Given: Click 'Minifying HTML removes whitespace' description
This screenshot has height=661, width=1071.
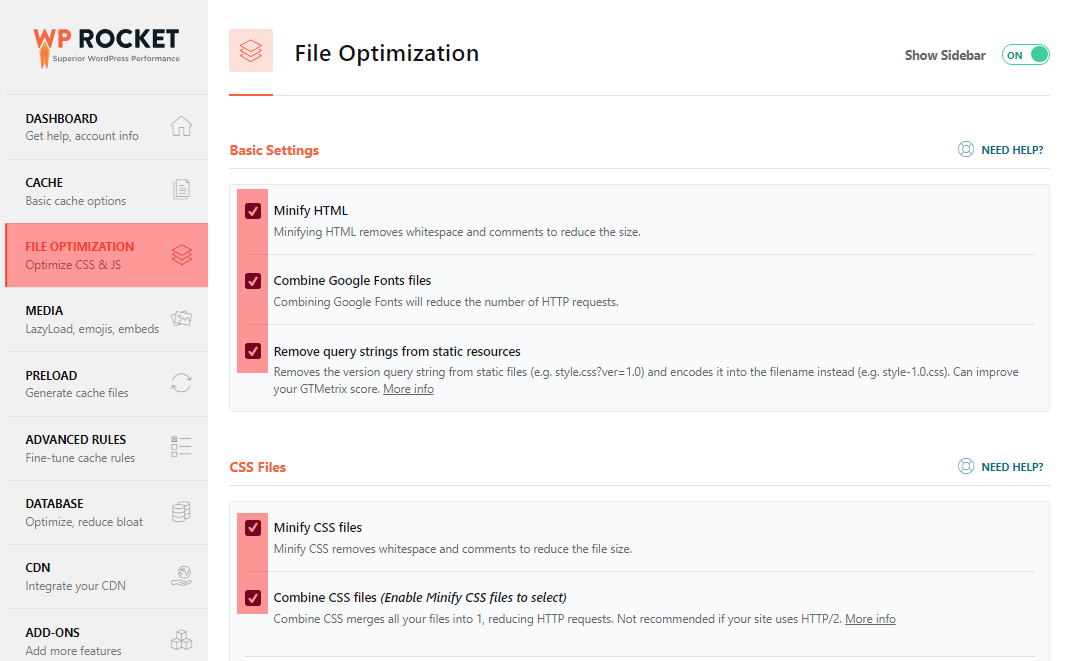Looking at the screenshot, I should point(457,232).
